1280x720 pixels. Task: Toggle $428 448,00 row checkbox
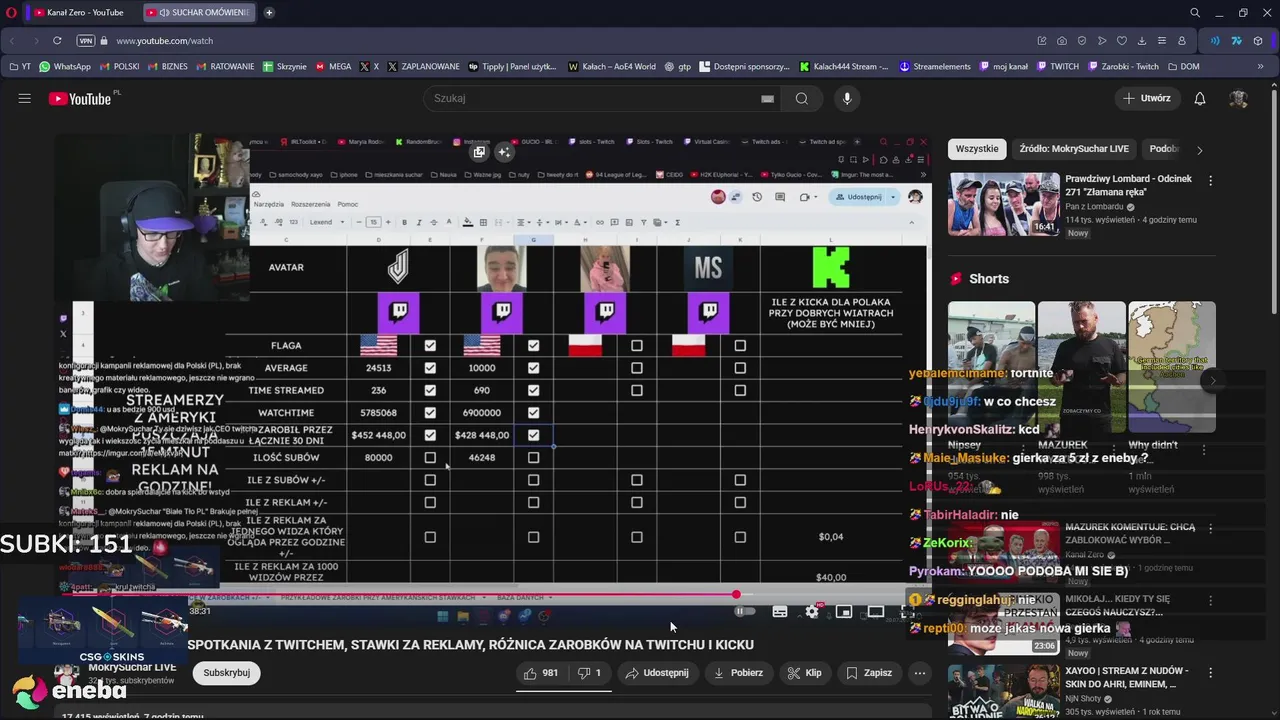533,435
